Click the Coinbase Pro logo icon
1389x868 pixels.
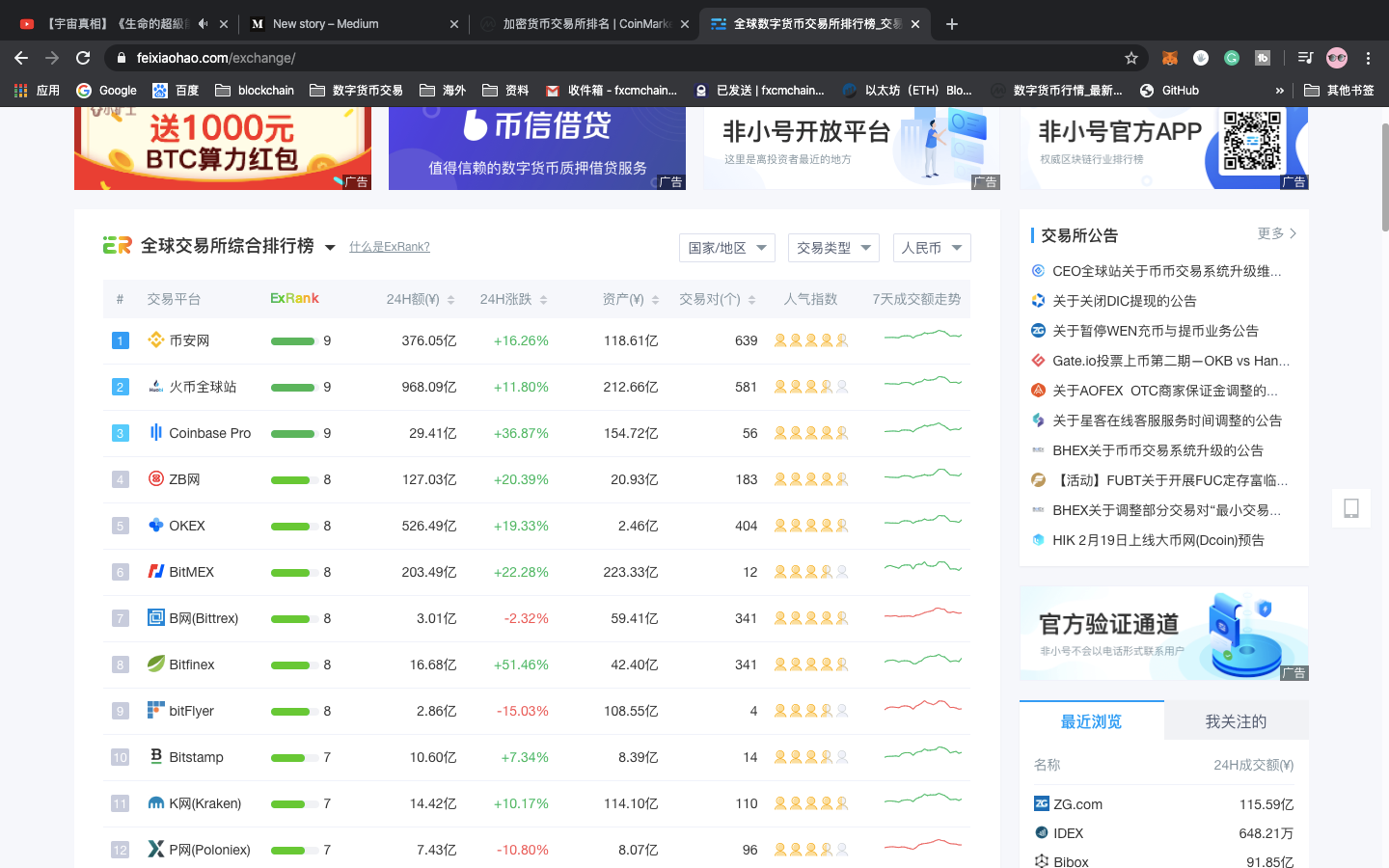click(x=156, y=432)
